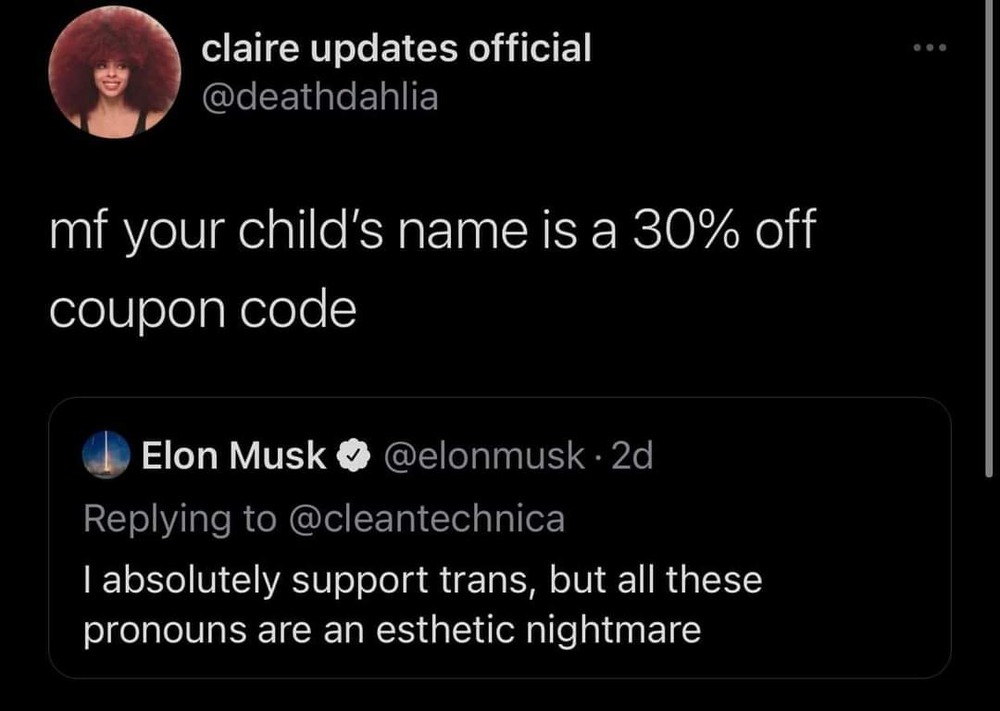
Task: Click the words "coupon code" in tweet
Action: tap(203, 311)
